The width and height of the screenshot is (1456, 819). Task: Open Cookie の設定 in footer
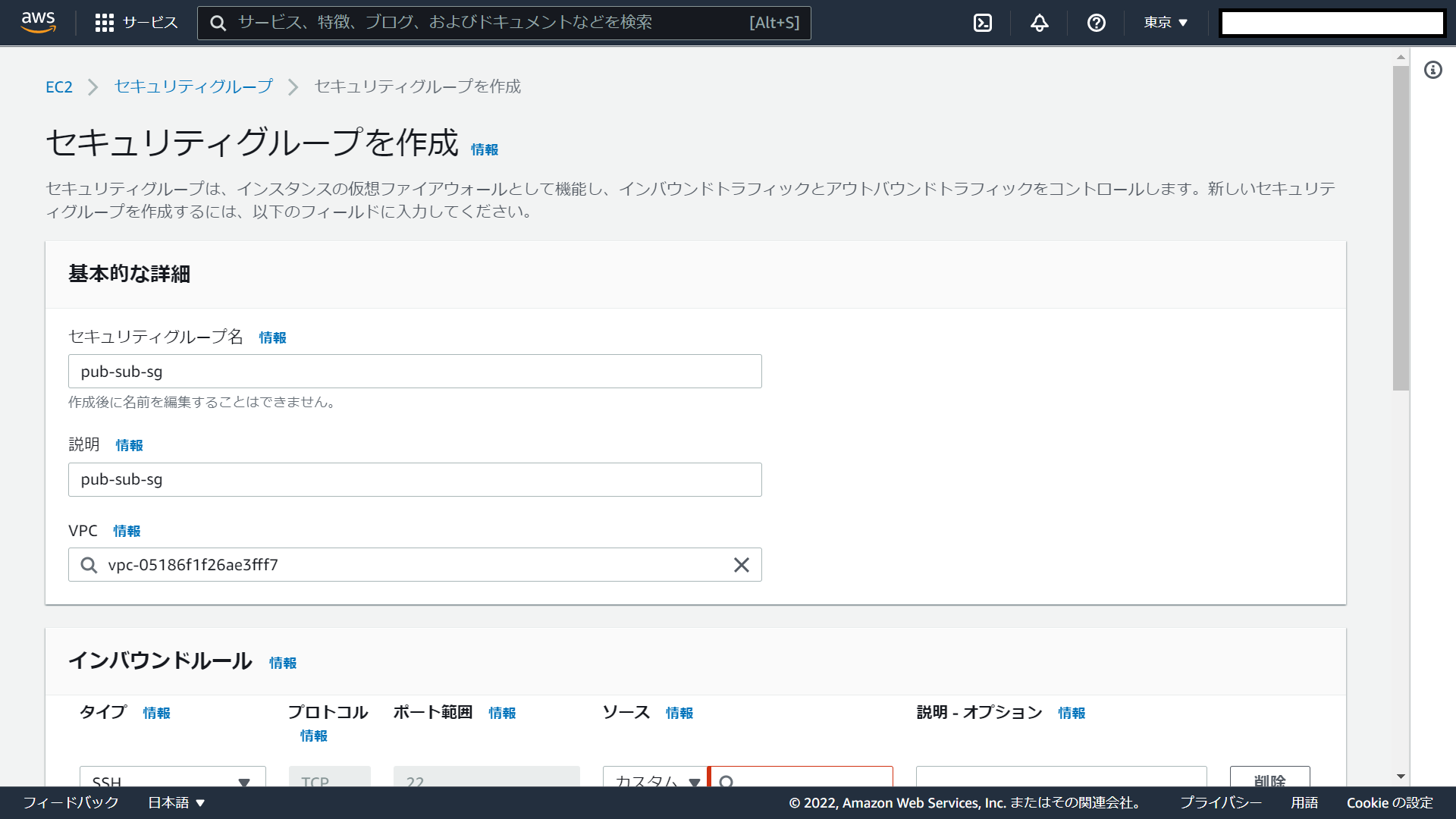[1389, 802]
